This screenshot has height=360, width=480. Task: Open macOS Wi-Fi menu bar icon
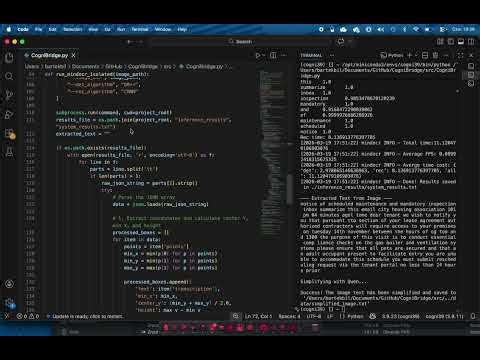[x=416, y=29]
